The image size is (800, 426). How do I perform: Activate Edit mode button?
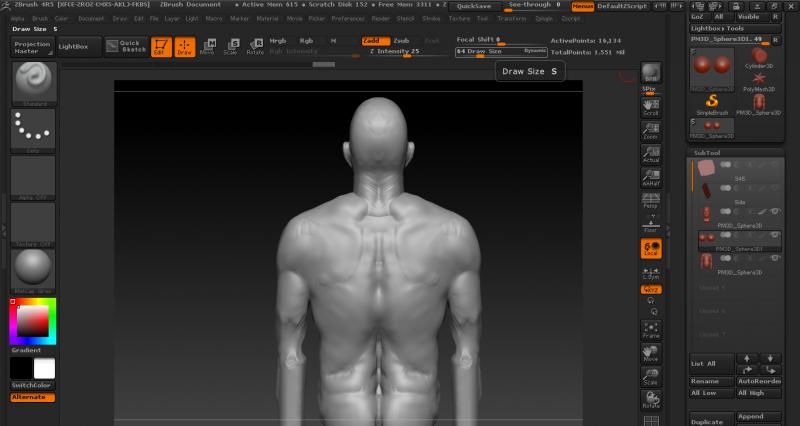click(x=161, y=46)
